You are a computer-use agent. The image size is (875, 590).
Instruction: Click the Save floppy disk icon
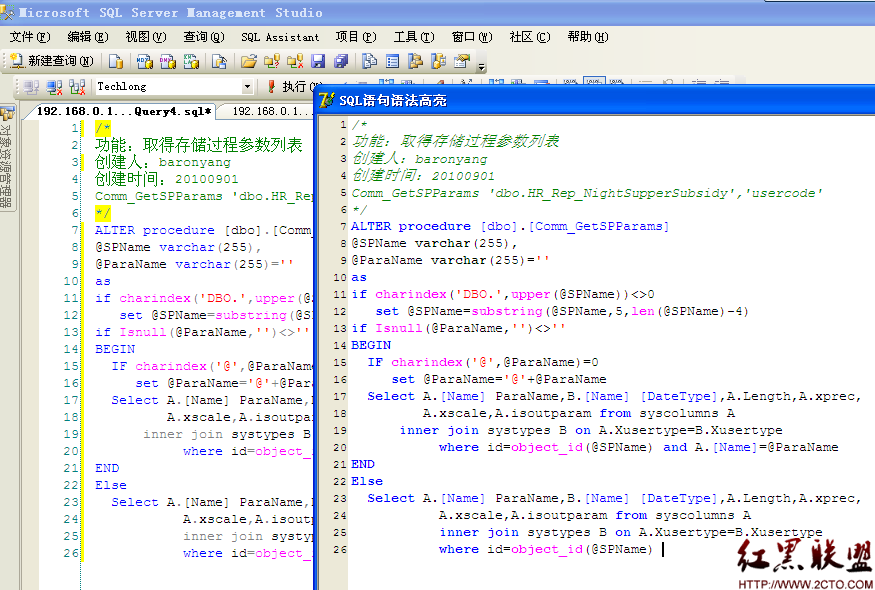pyautogui.click(x=318, y=61)
